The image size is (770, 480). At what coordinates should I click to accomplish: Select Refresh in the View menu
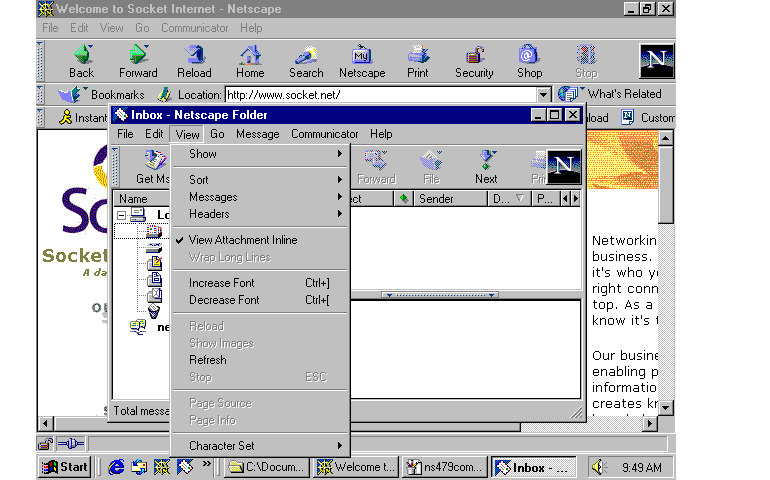coord(260,360)
